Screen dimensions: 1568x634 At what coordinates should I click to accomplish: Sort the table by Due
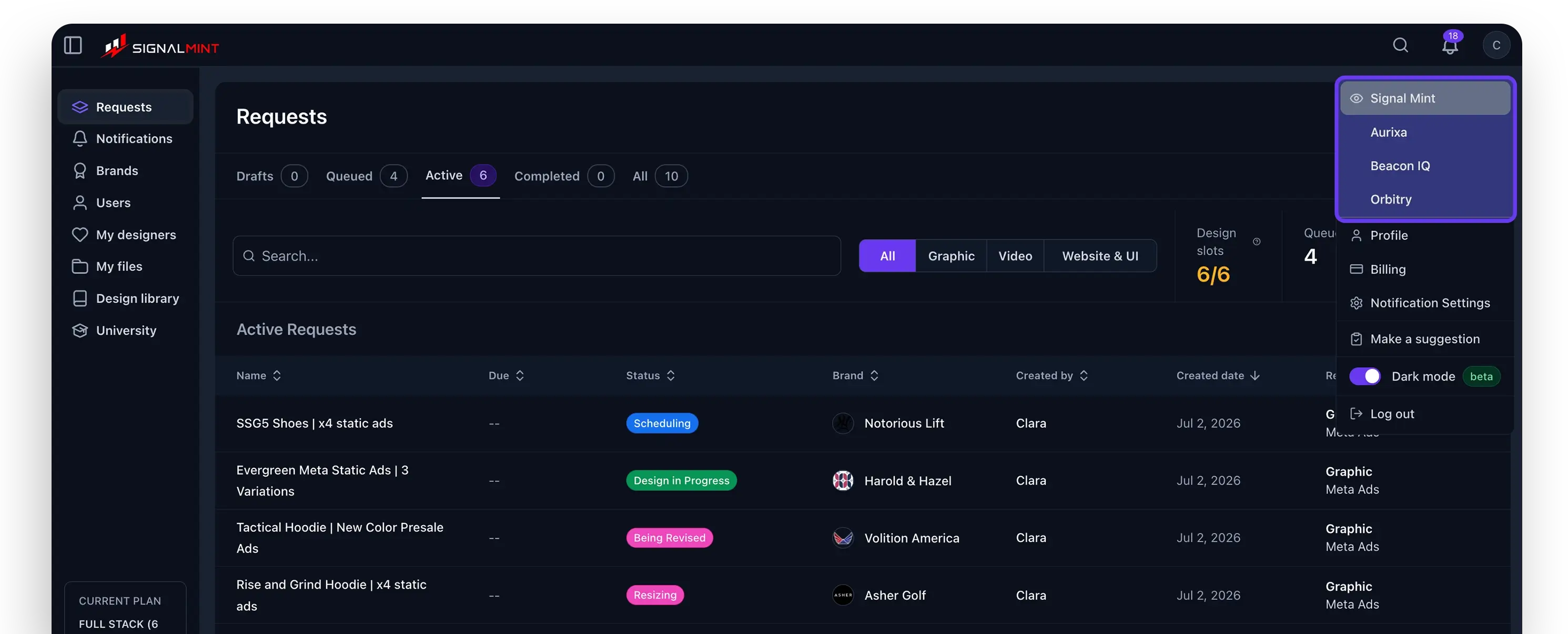tap(506, 375)
